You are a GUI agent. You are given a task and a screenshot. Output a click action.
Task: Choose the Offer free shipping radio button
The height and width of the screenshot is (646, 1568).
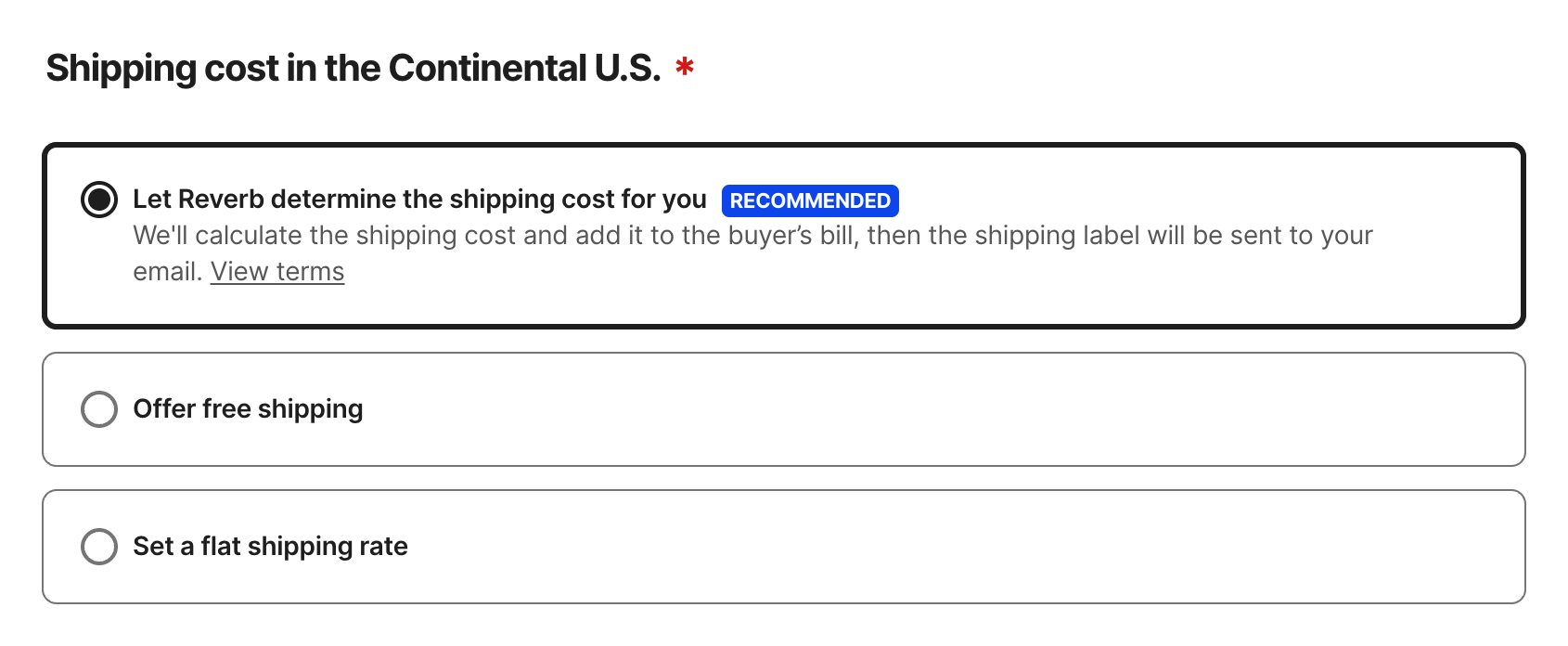pos(98,408)
